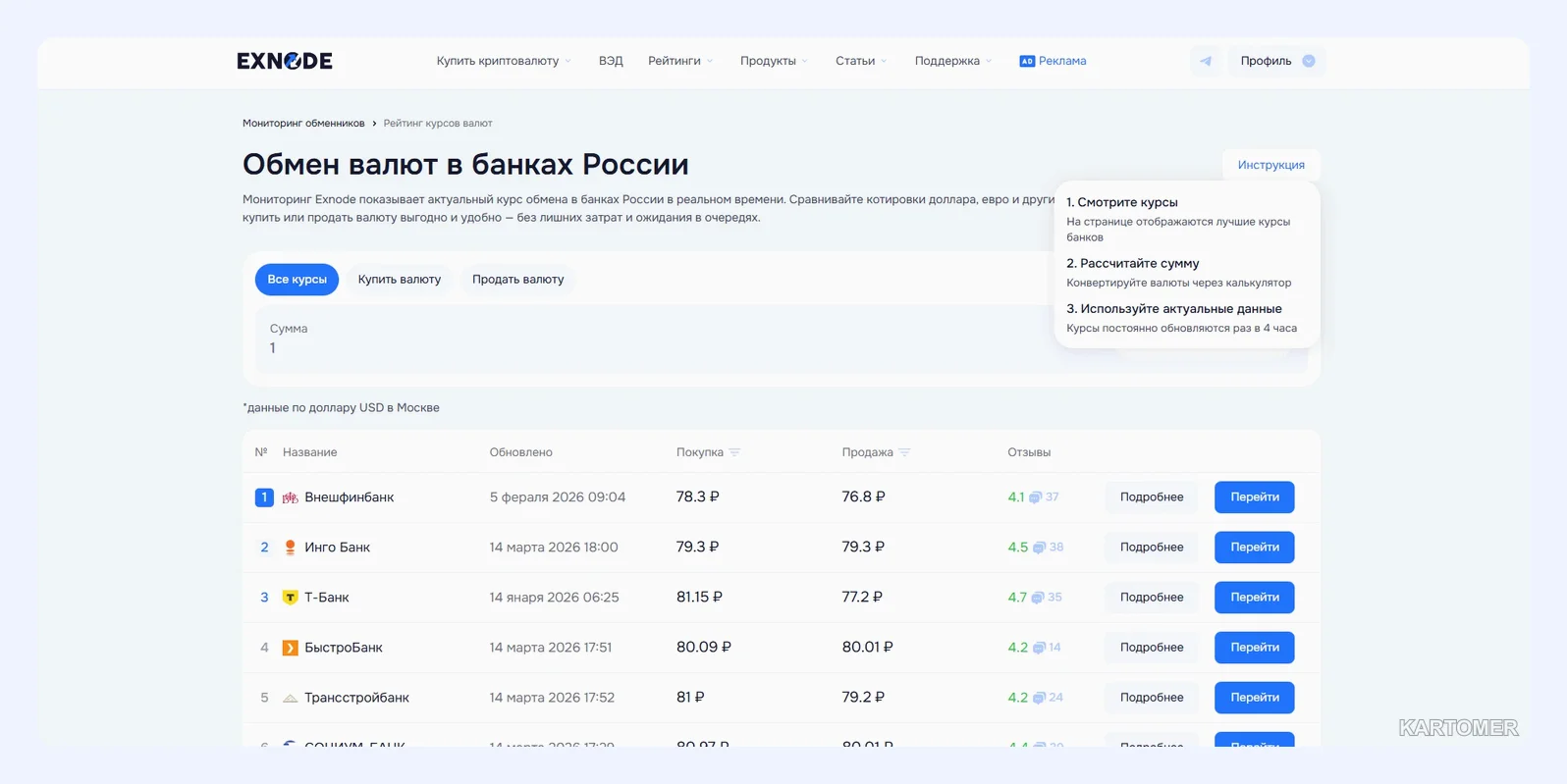Click review bubble icon for Внешфинбанк

click(1035, 497)
